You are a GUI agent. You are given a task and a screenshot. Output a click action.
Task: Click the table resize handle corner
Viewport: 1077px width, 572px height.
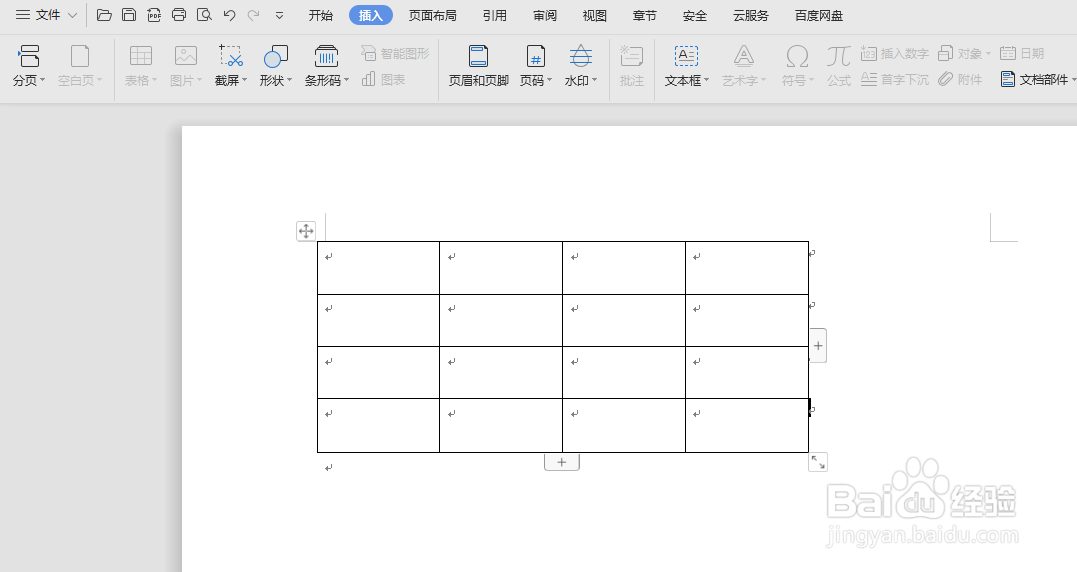point(818,462)
